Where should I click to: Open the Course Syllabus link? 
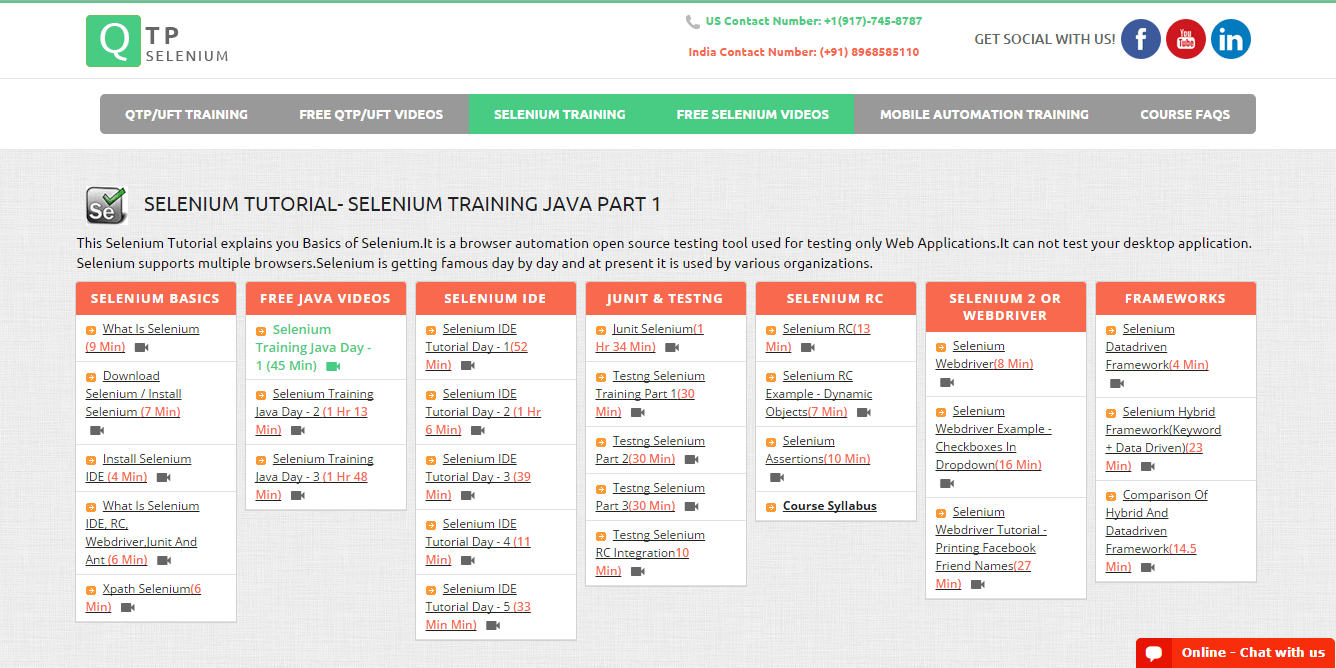[x=829, y=506]
